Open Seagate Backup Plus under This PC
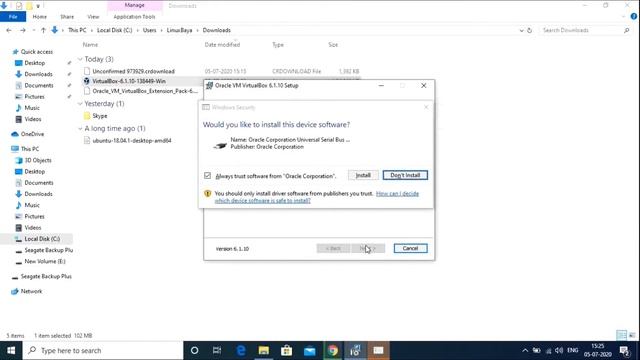Viewport: 640px width, 360px height. coord(49,250)
